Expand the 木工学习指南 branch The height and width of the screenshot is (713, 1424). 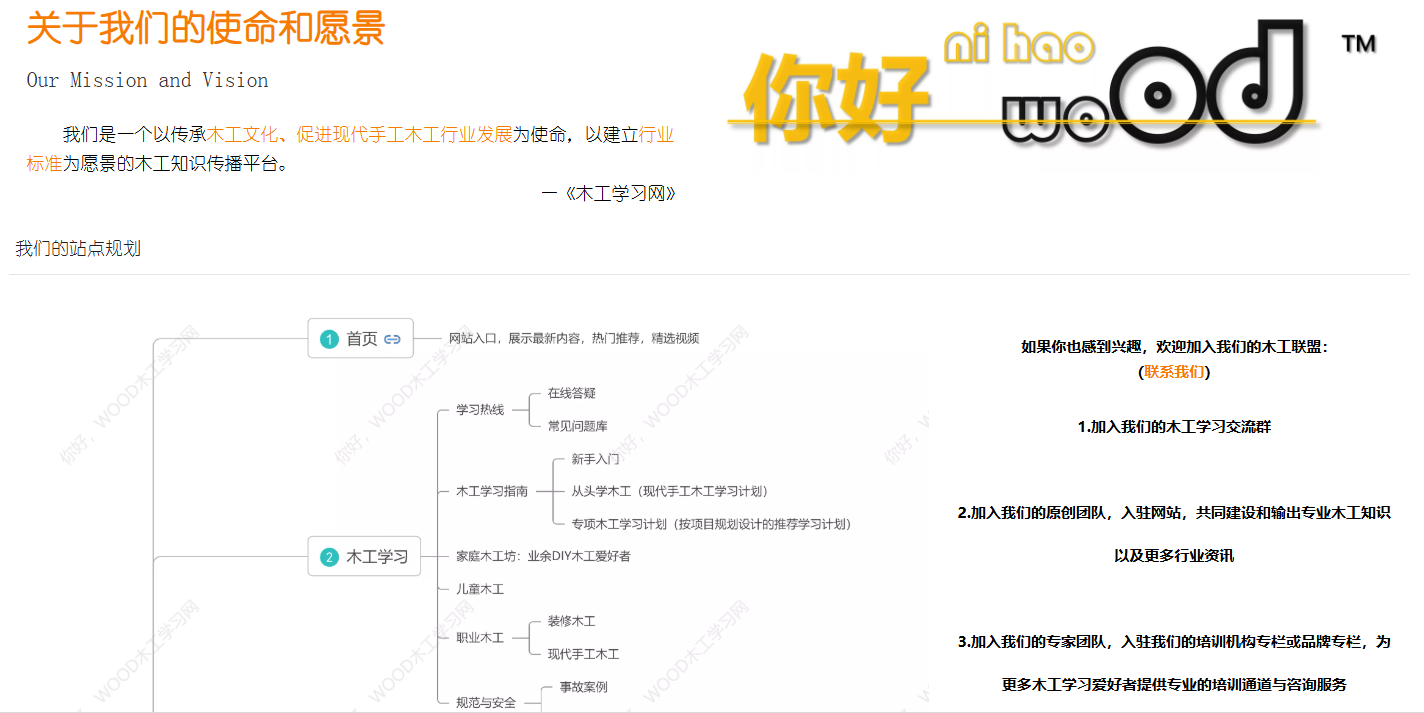pyautogui.click(x=492, y=491)
